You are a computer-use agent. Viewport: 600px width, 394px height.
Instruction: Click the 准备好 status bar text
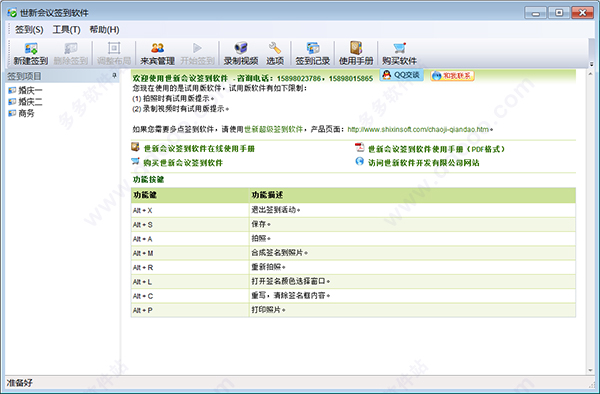[x=20, y=383]
